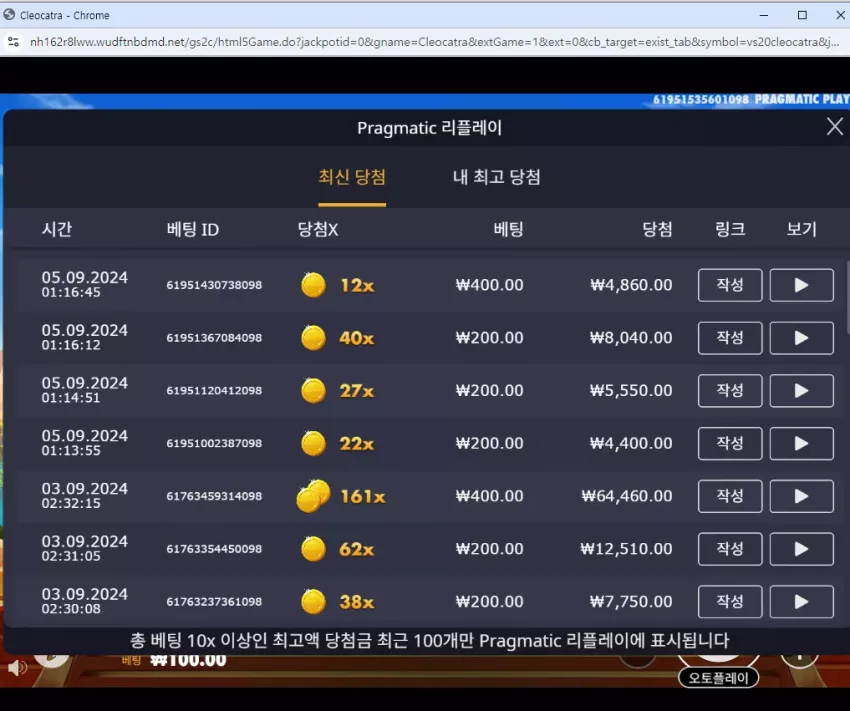The image size is (850, 711).
Task: Click 작성 for bet ID 61951120412098
Action: pyautogui.click(x=730, y=390)
